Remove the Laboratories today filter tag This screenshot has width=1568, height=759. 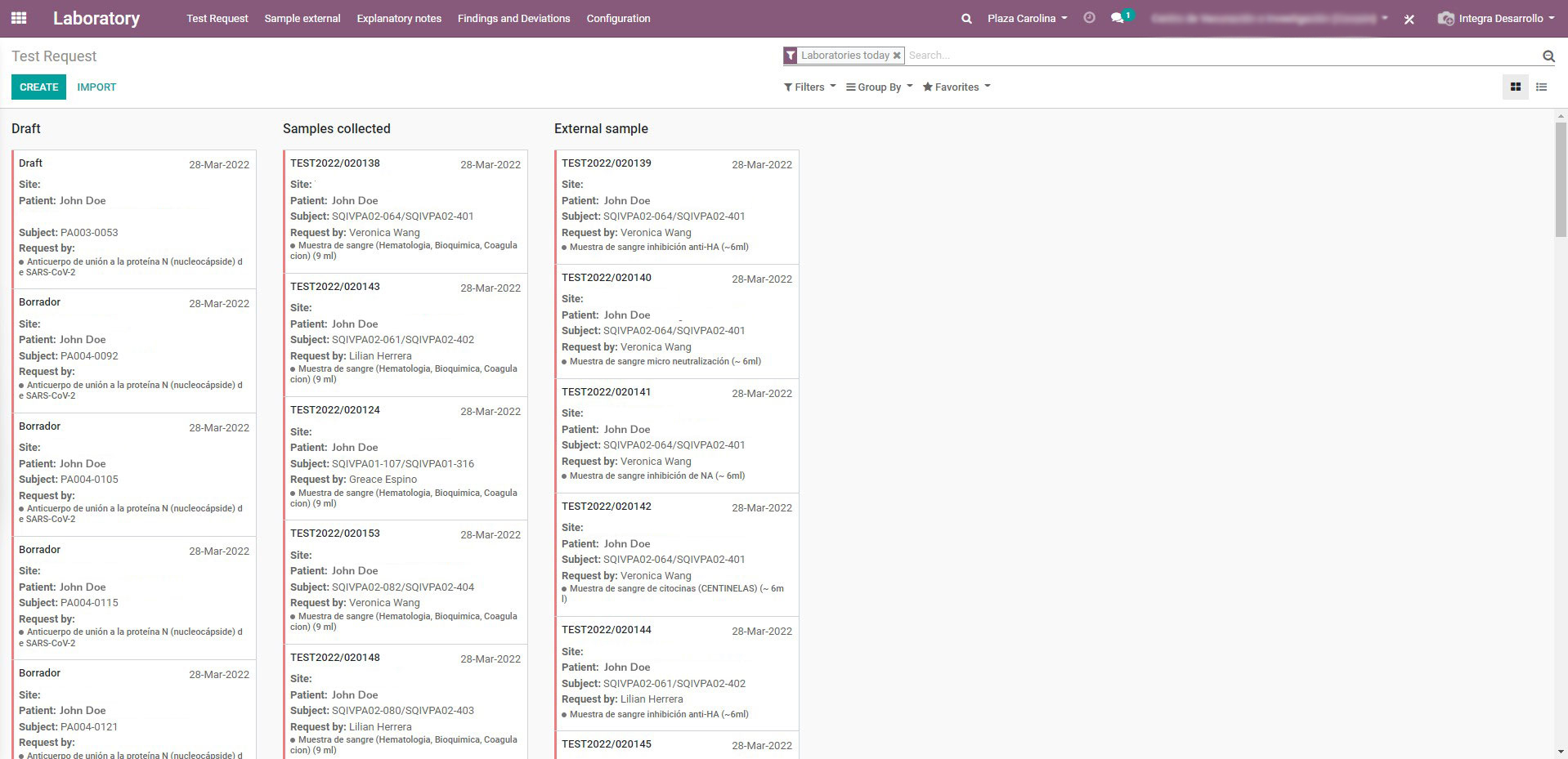pyautogui.click(x=897, y=56)
